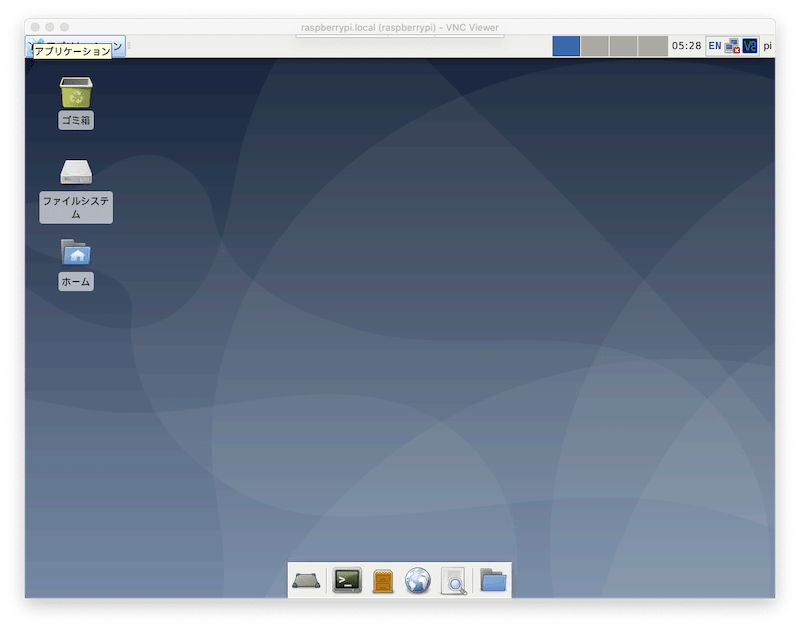Image resolution: width=800 pixels, height=629 pixels.
Task: Click the ホーム label text
Action: point(76,282)
